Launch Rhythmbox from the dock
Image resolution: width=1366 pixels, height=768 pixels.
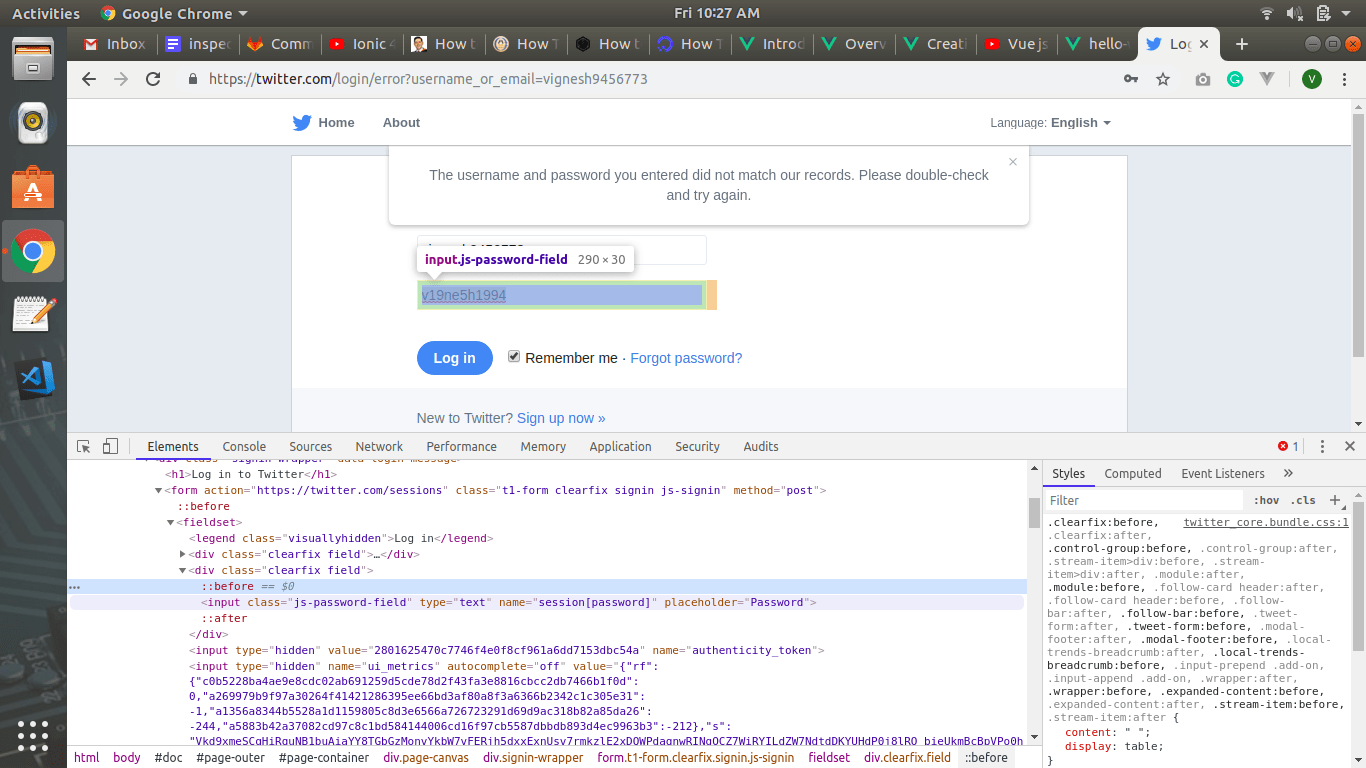pyautogui.click(x=33, y=122)
